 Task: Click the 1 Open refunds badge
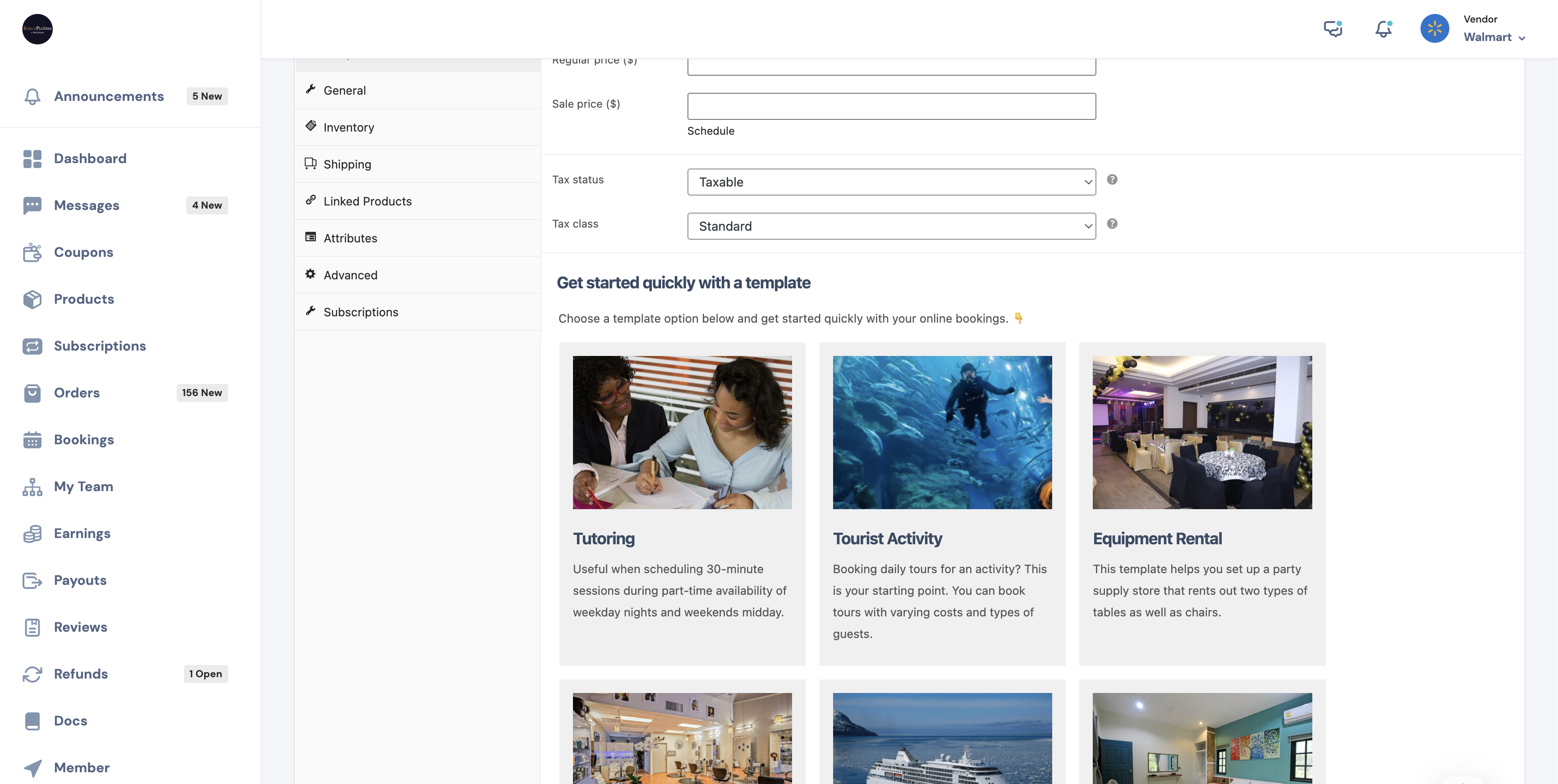pyautogui.click(x=206, y=674)
